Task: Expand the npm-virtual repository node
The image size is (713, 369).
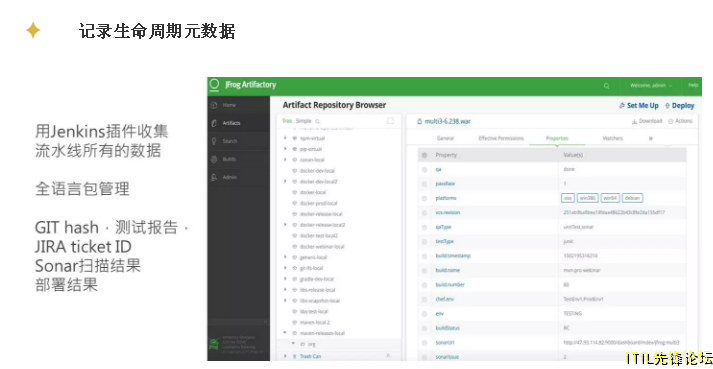Action: pyautogui.click(x=285, y=138)
